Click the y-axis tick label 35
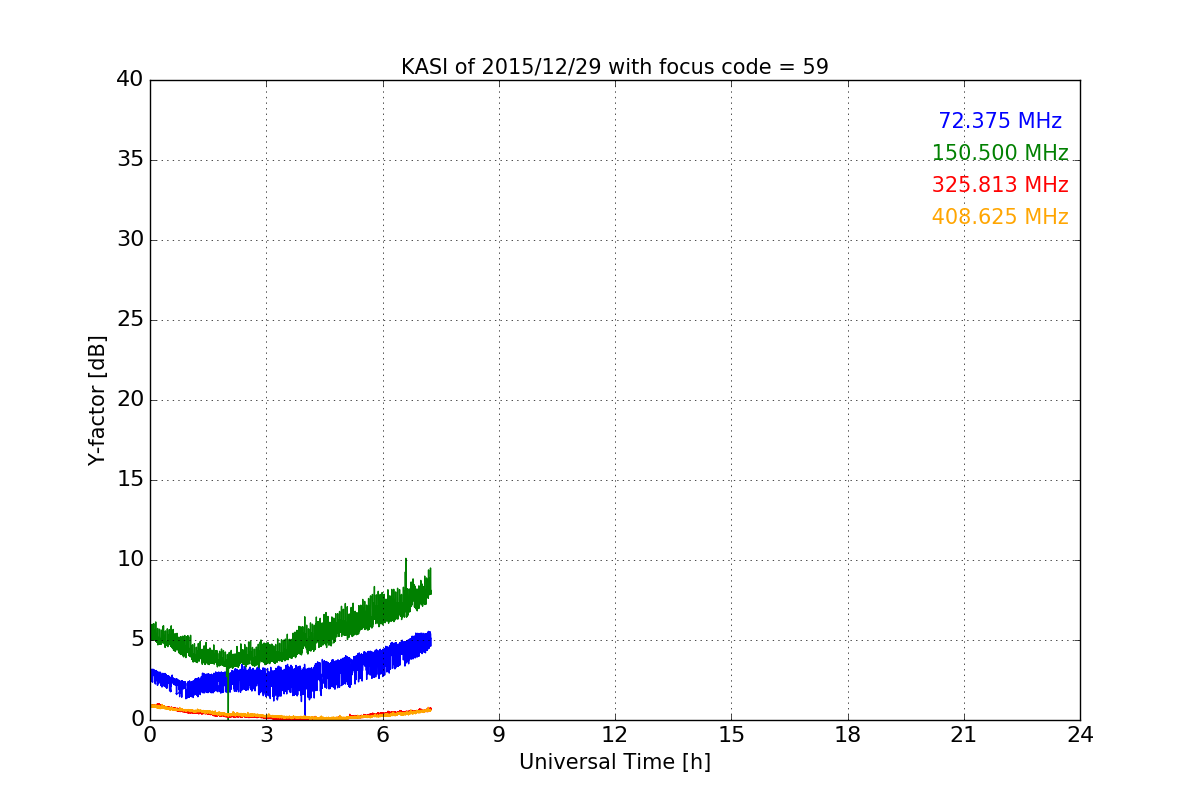Image resolution: width=1200 pixels, height=800 pixels. 130,160
